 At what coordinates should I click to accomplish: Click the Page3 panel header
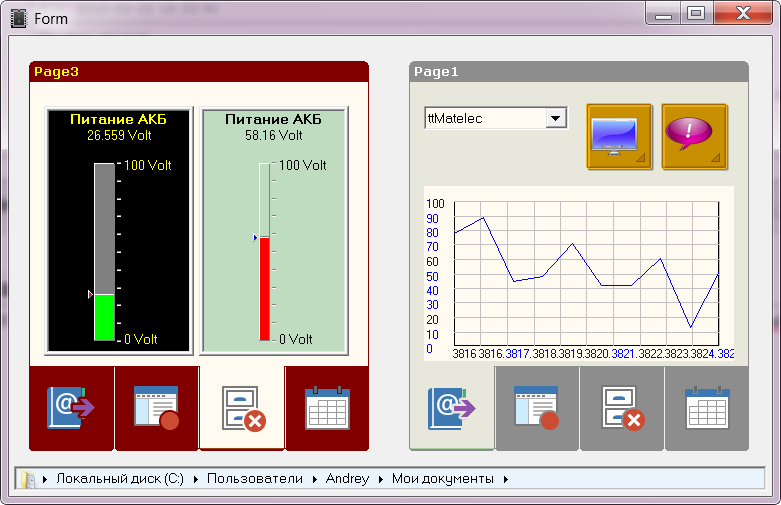[x=199, y=72]
